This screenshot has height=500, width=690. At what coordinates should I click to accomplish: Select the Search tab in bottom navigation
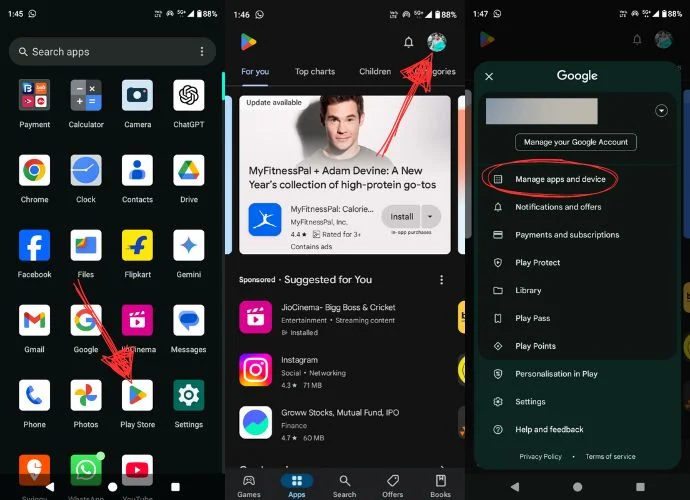[x=344, y=485]
